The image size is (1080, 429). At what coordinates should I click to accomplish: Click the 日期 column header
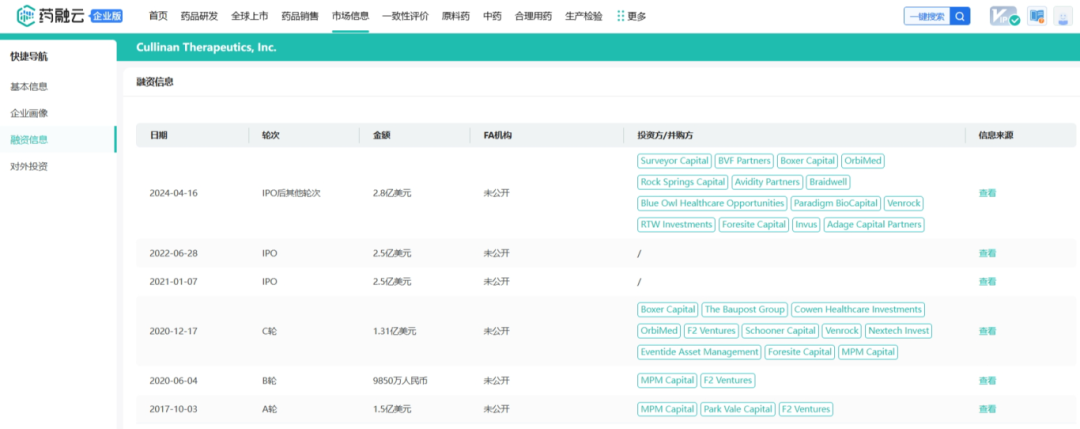[158, 136]
